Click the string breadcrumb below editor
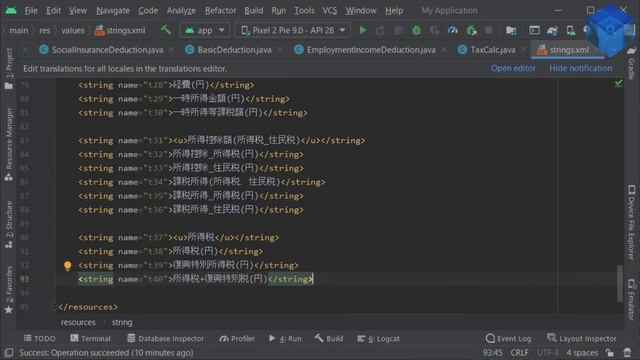 click(122, 322)
